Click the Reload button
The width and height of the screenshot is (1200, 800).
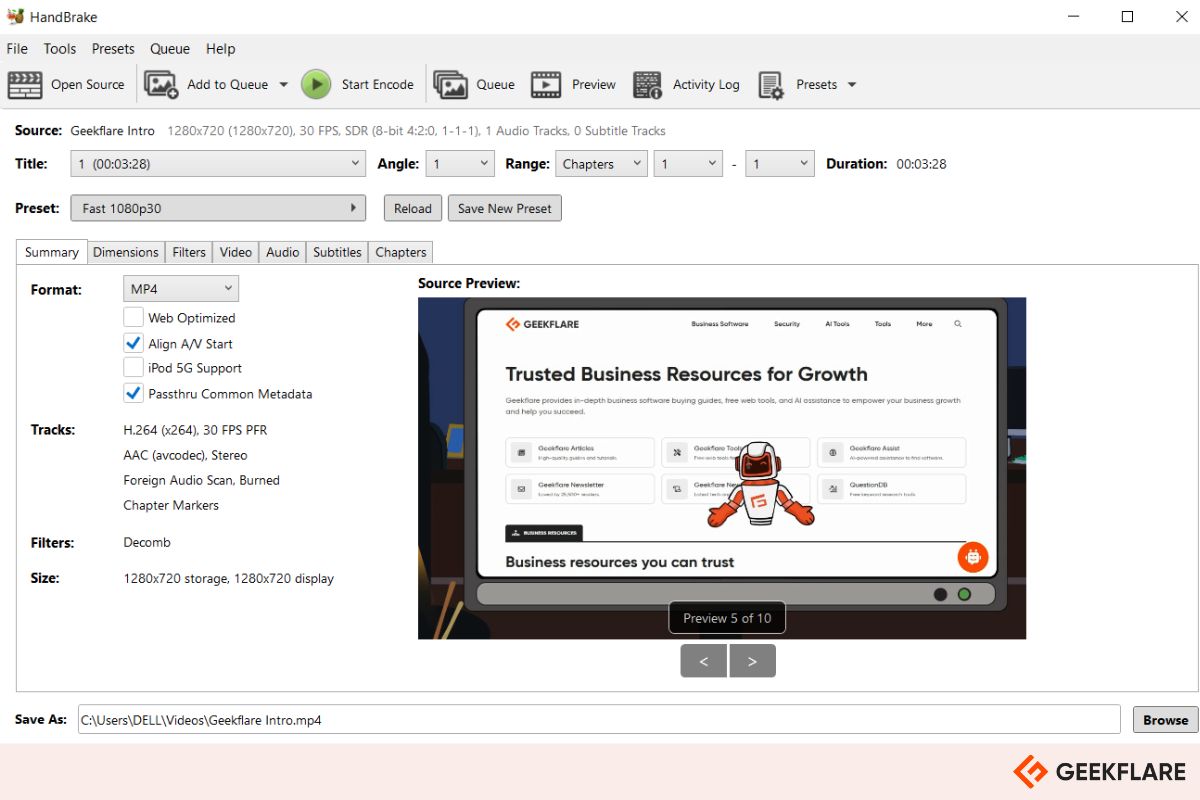[412, 208]
